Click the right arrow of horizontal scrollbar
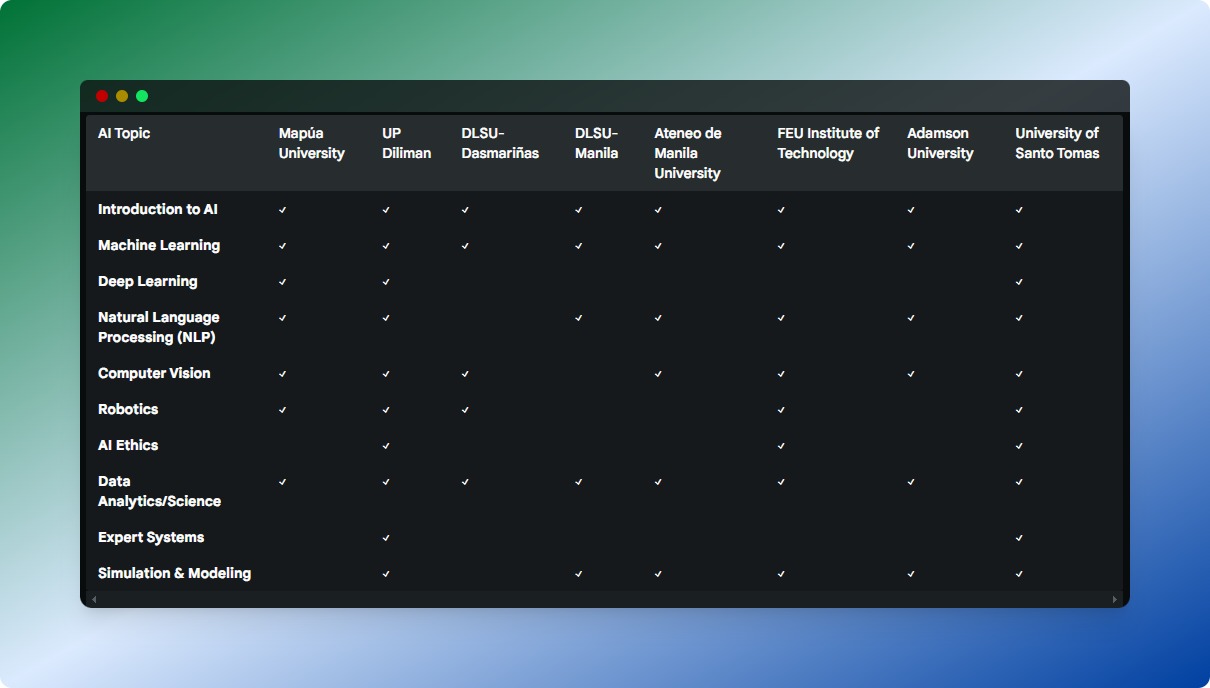1210x688 pixels. tap(1115, 599)
